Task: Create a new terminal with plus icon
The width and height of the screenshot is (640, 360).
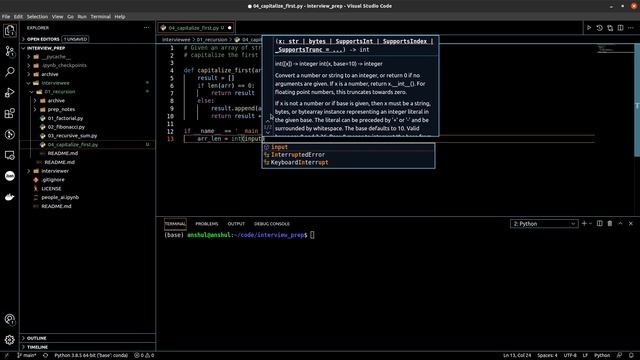Action: pyautogui.click(x=584, y=224)
